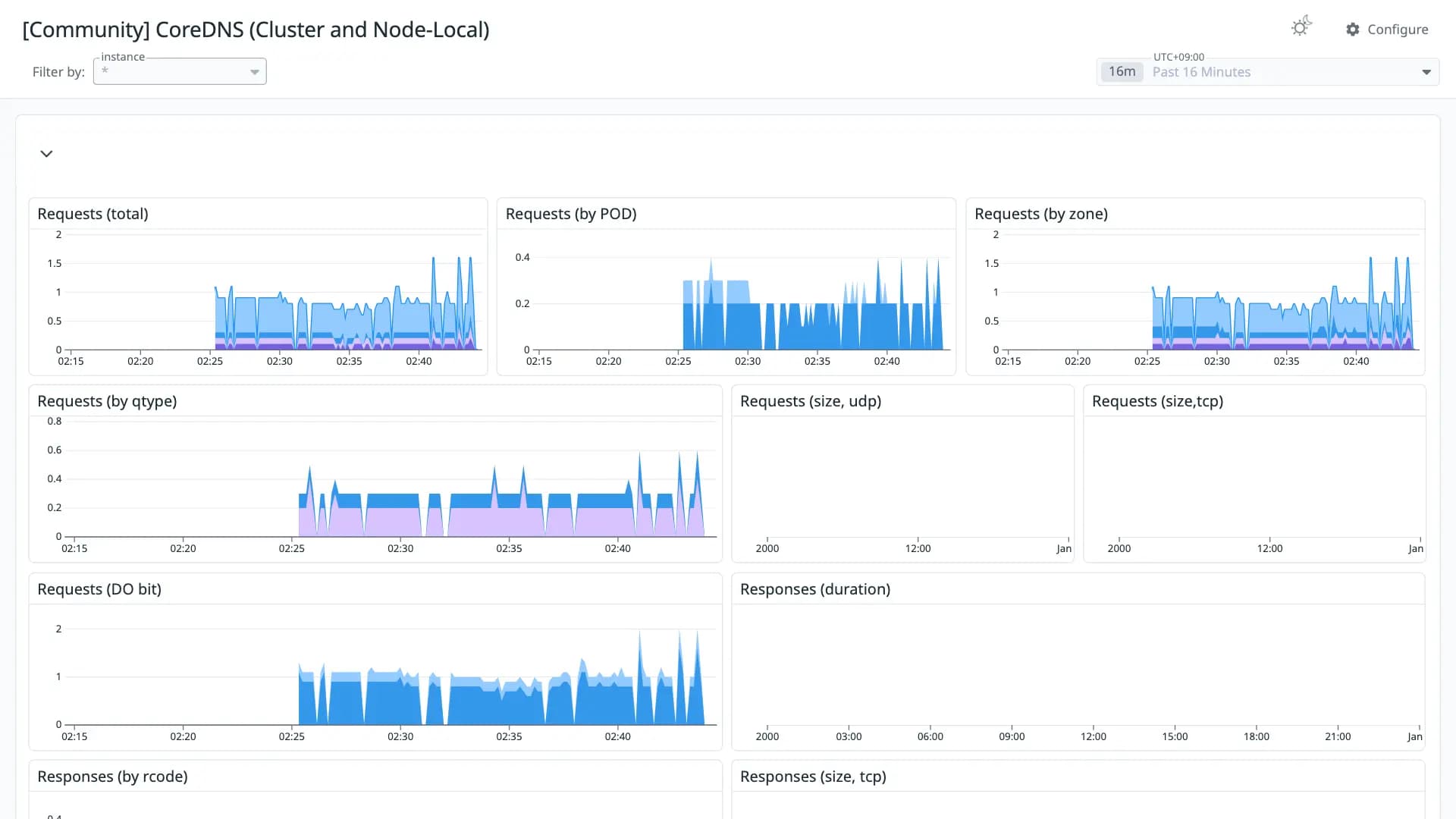Click the dashboard title CoreDNS heading
The height and width of the screenshot is (819, 1456).
256,30
